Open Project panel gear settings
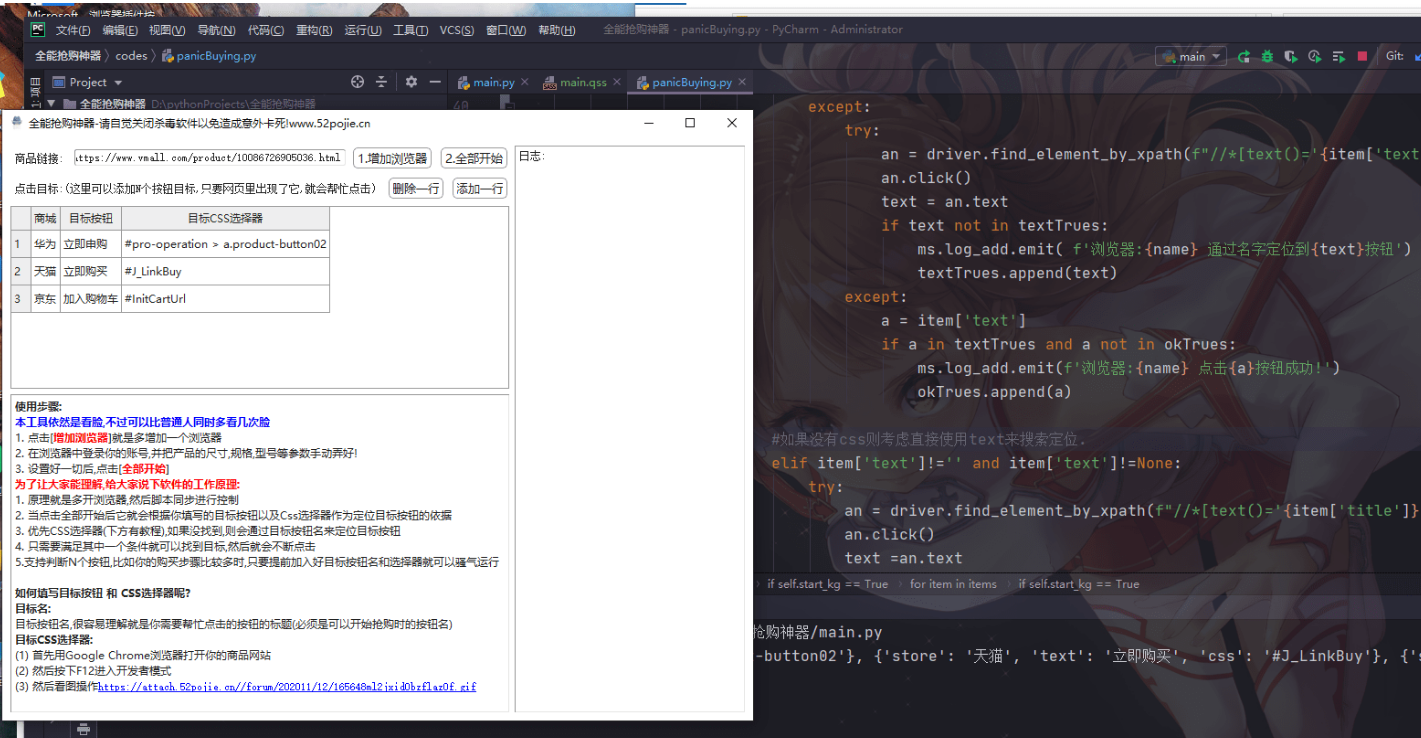 click(411, 82)
